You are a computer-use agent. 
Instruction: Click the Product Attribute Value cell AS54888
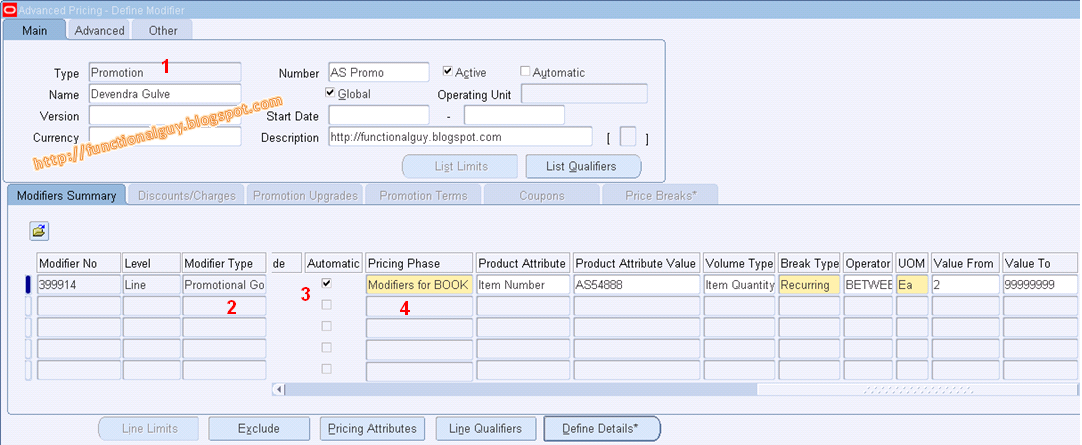click(637, 284)
